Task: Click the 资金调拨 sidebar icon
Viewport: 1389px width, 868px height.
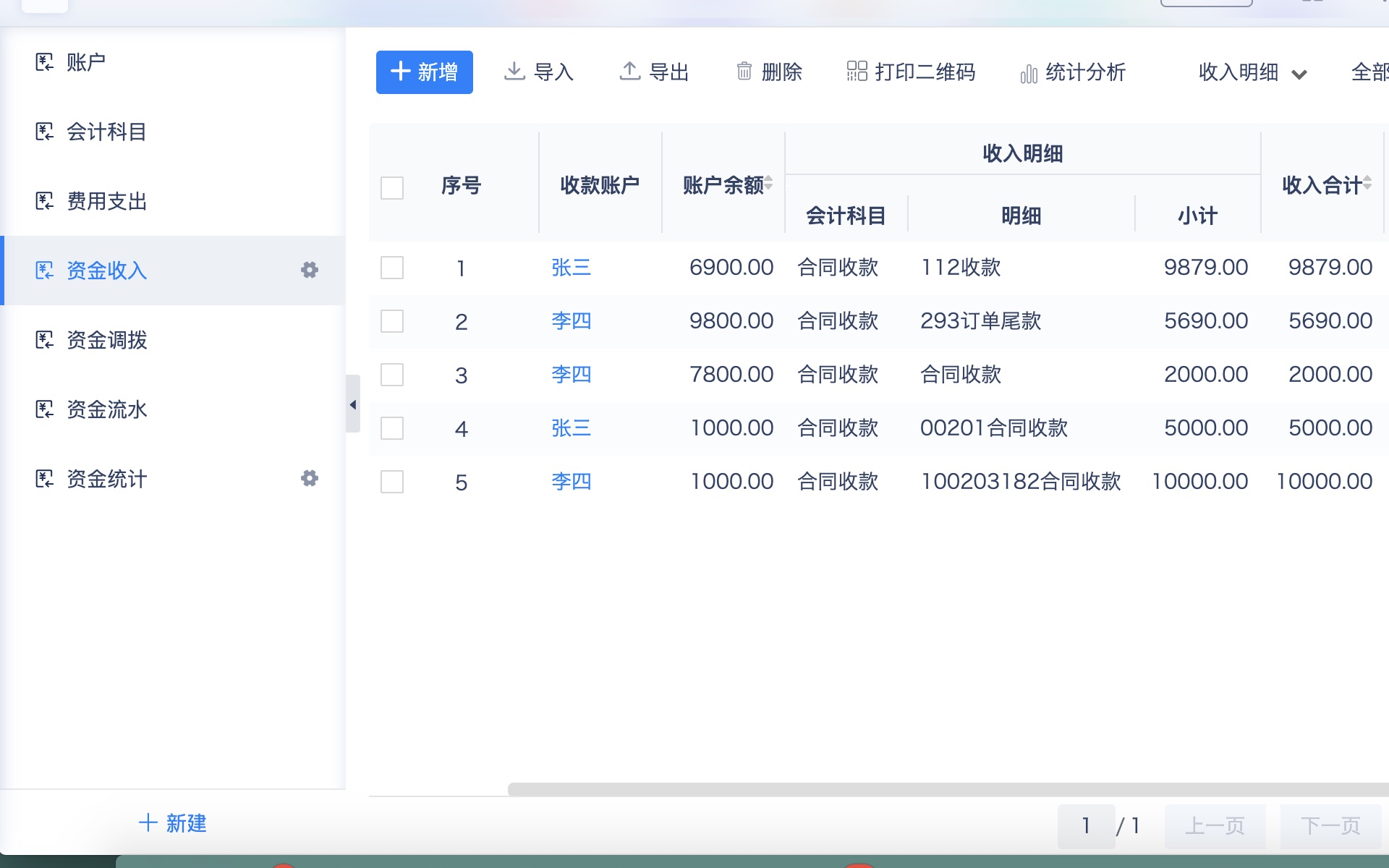Action: (44, 340)
